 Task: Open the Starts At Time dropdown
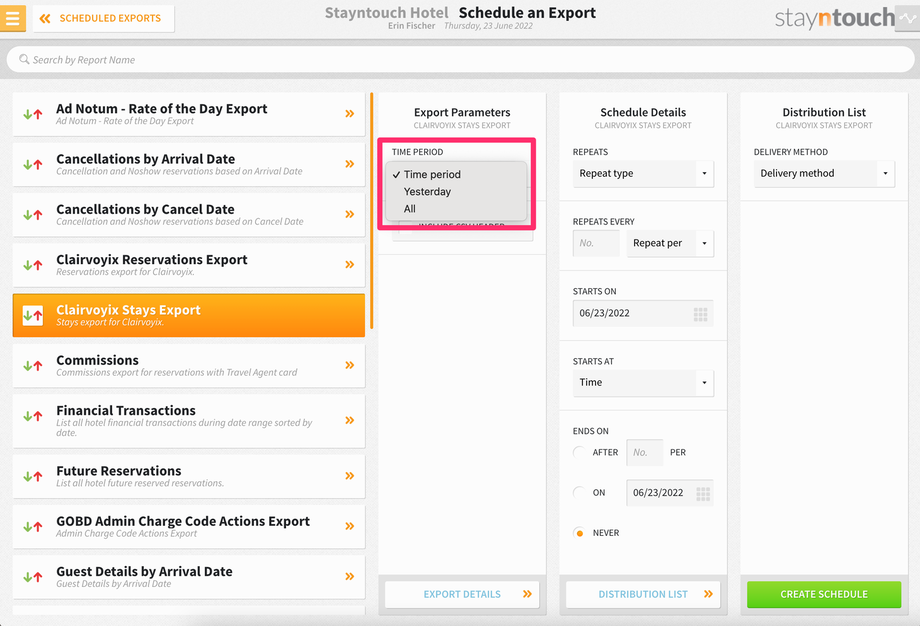point(643,383)
